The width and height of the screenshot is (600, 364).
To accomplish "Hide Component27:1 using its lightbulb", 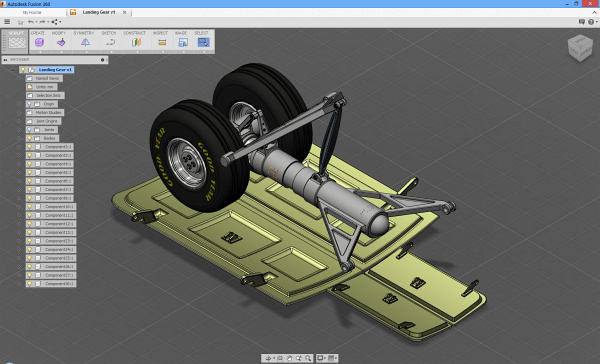I will [x=29, y=275].
